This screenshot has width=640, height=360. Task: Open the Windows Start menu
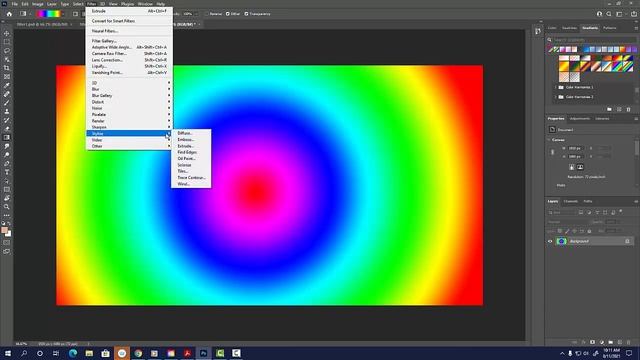coord(8,353)
